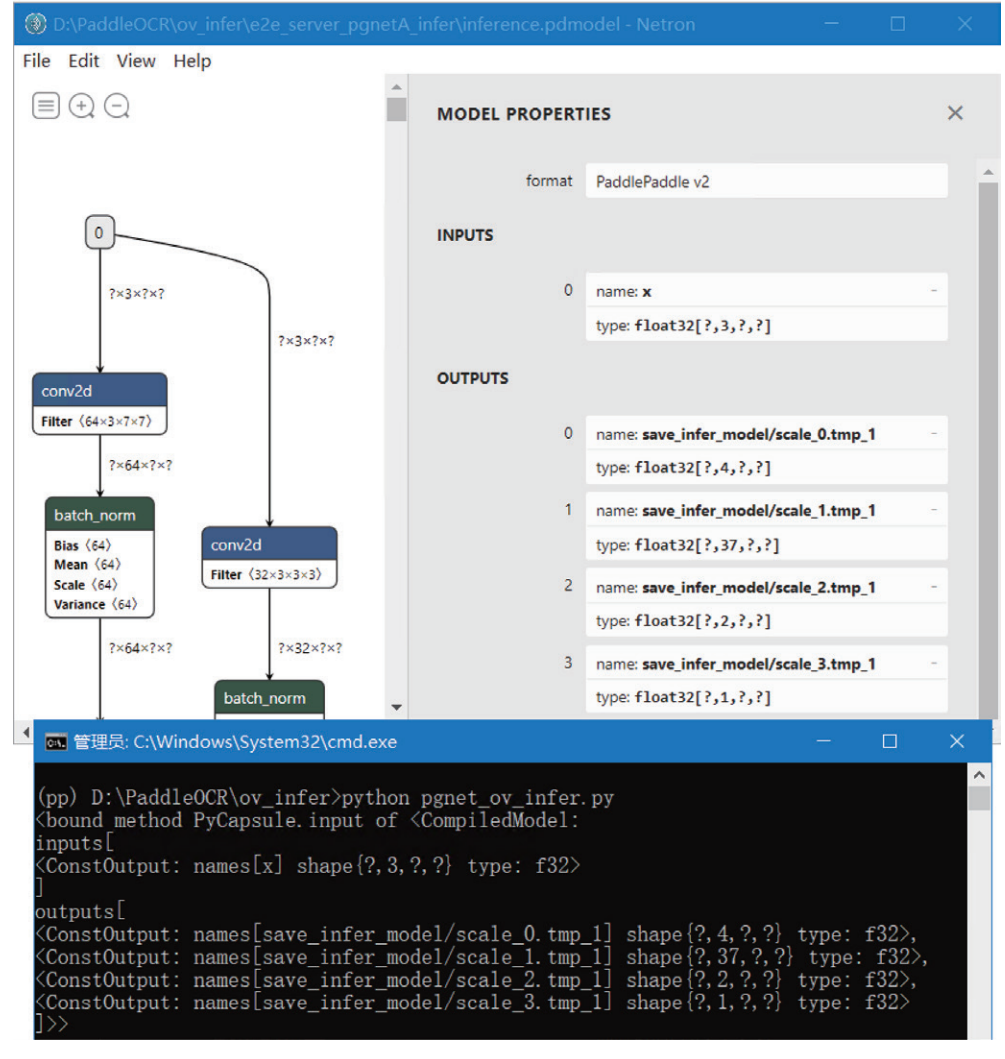This screenshot has width=1005, height=1059.
Task: Open the Help menu
Action: click(x=192, y=61)
